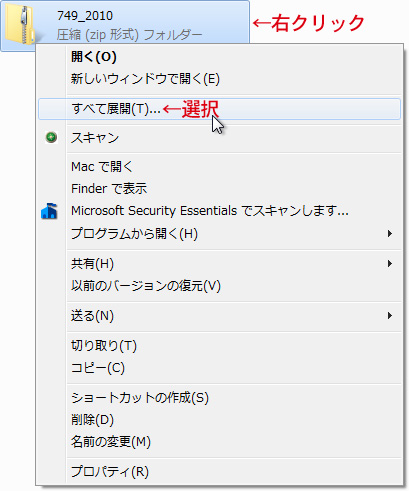The width and height of the screenshot is (409, 491).
Task: Expand the 送る(N) submenu arrow
Action: pos(390,315)
